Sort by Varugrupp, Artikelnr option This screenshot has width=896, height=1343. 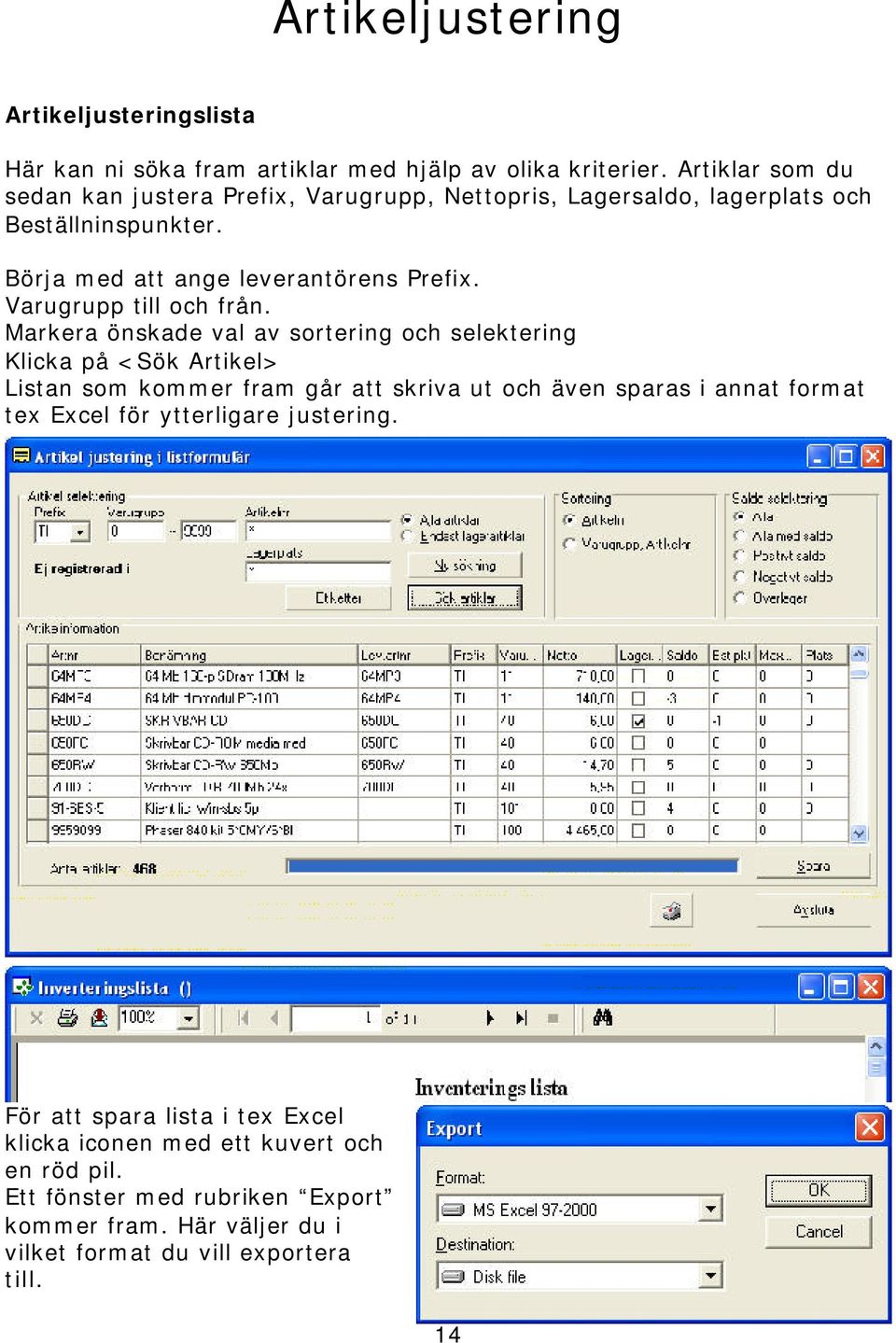tap(569, 543)
